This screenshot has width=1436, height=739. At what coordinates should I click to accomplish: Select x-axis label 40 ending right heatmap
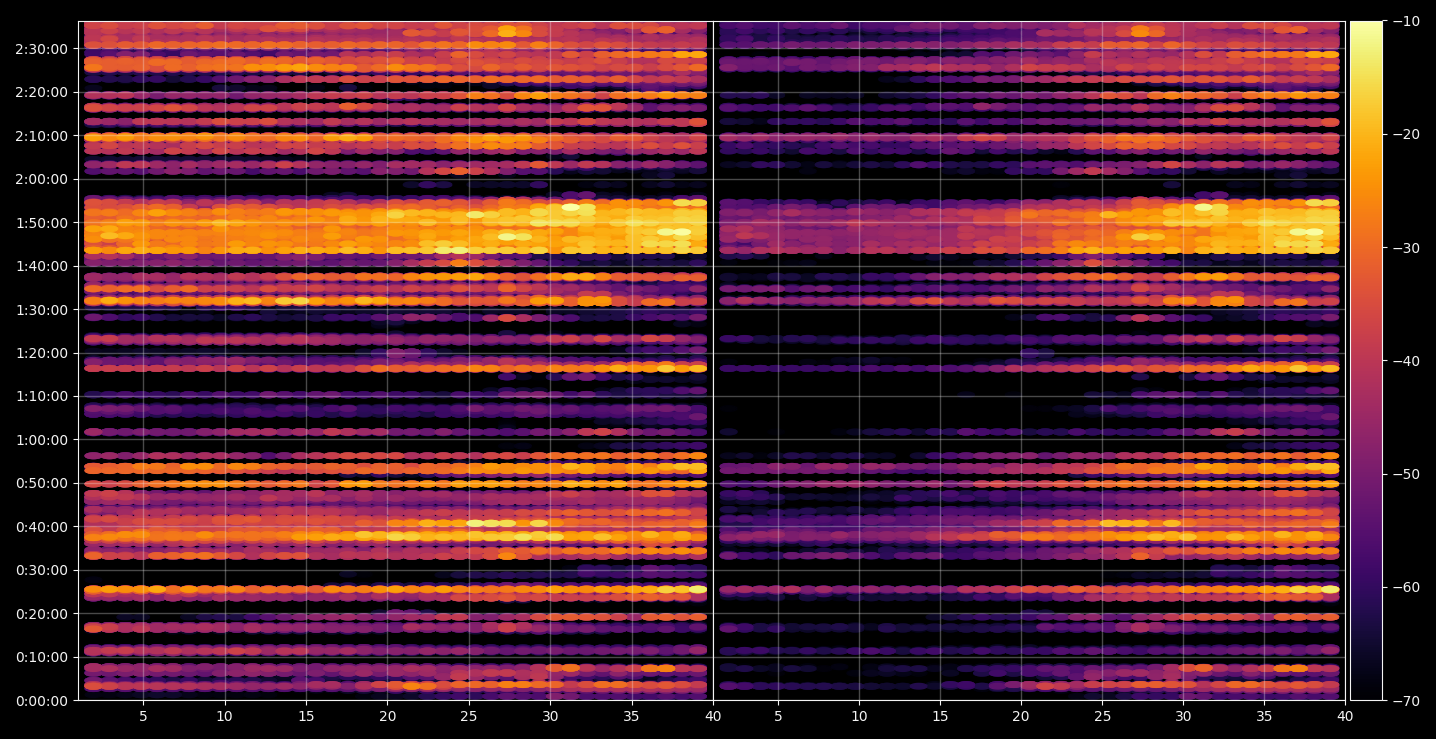tap(1346, 716)
